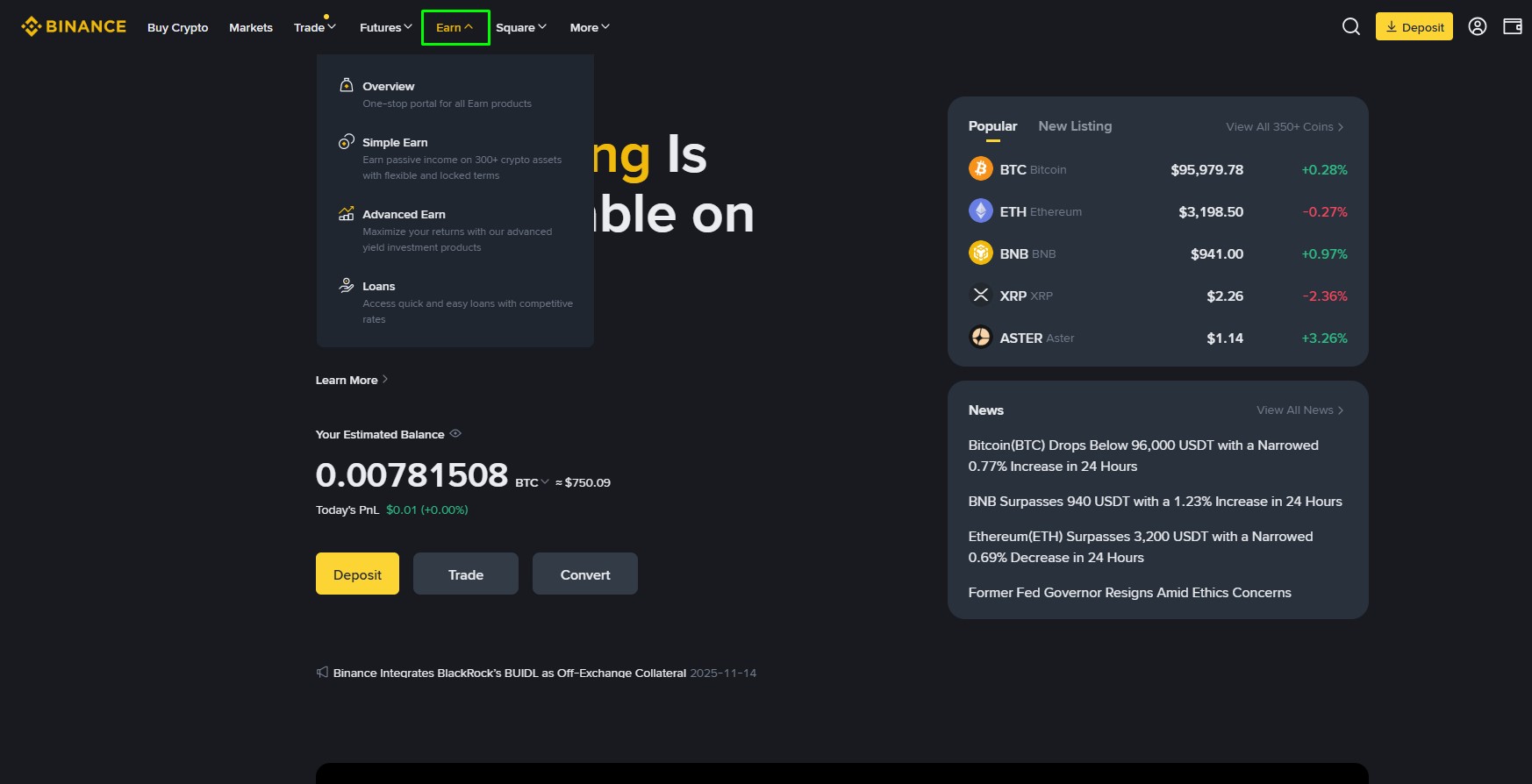Expand the Trade menu
Image resolution: width=1532 pixels, height=784 pixels.
[x=315, y=27]
